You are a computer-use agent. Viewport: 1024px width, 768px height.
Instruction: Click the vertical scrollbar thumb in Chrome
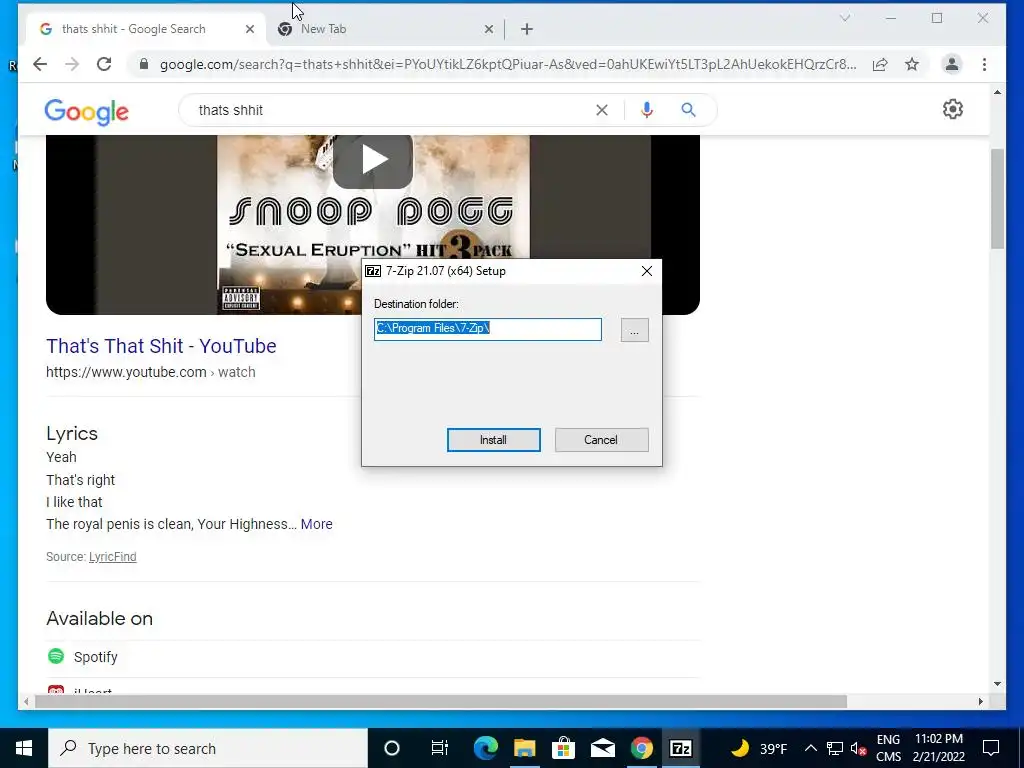click(x=997, y=199)
